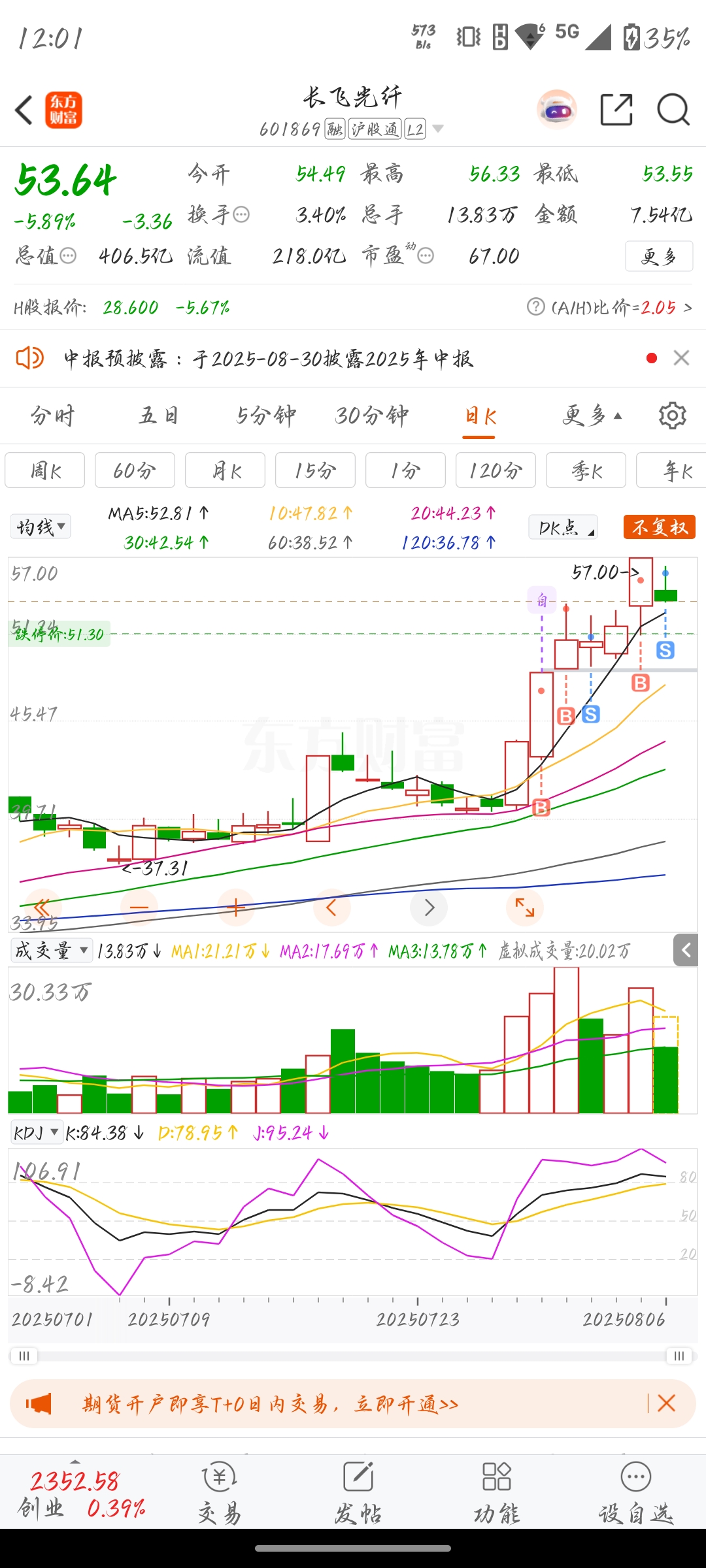The width and height of the screenshot is (706, 1568).
Task: Open the robot assistant avatar icon
Action: (557, 110)
